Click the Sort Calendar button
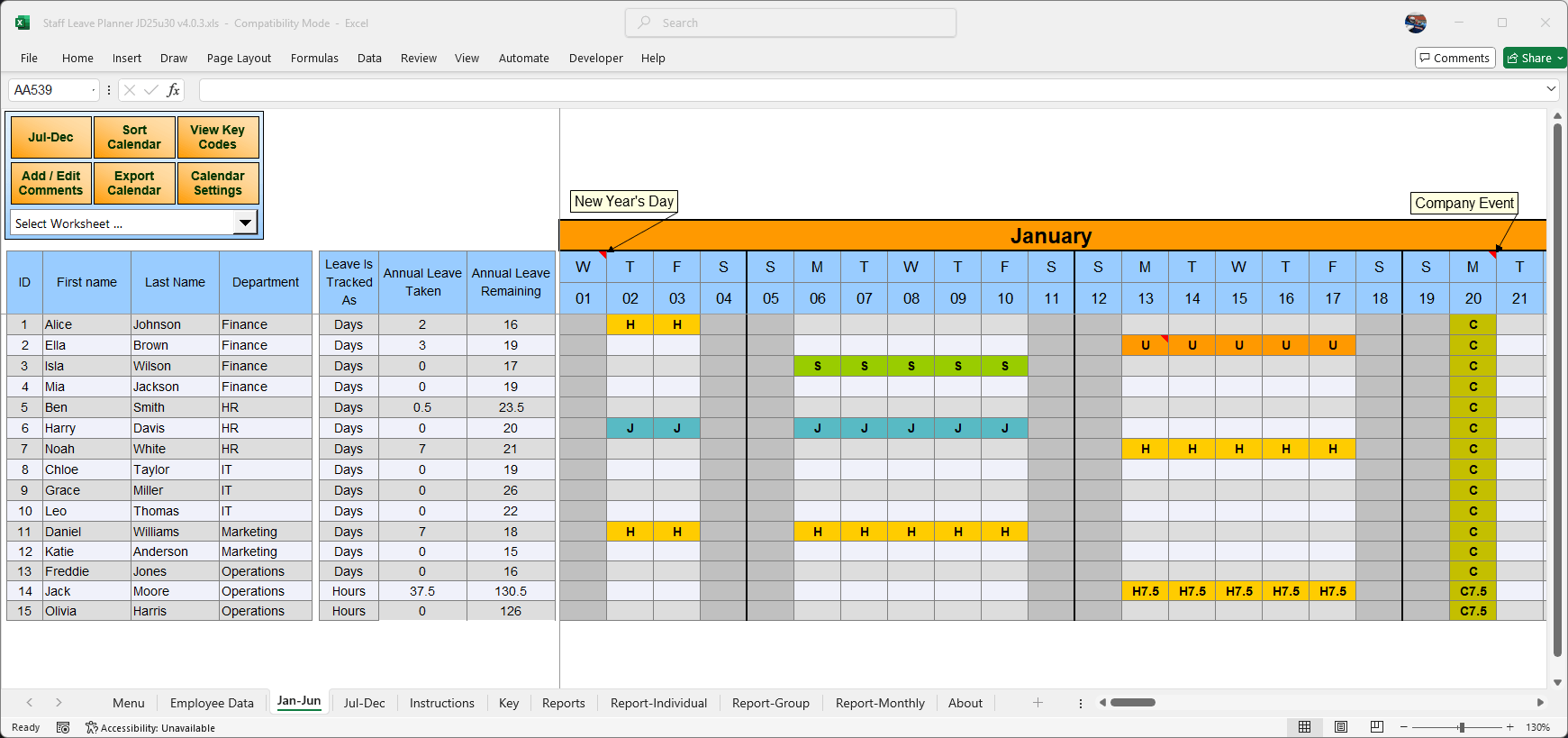The image size is (1568, 738). (134, 137)
